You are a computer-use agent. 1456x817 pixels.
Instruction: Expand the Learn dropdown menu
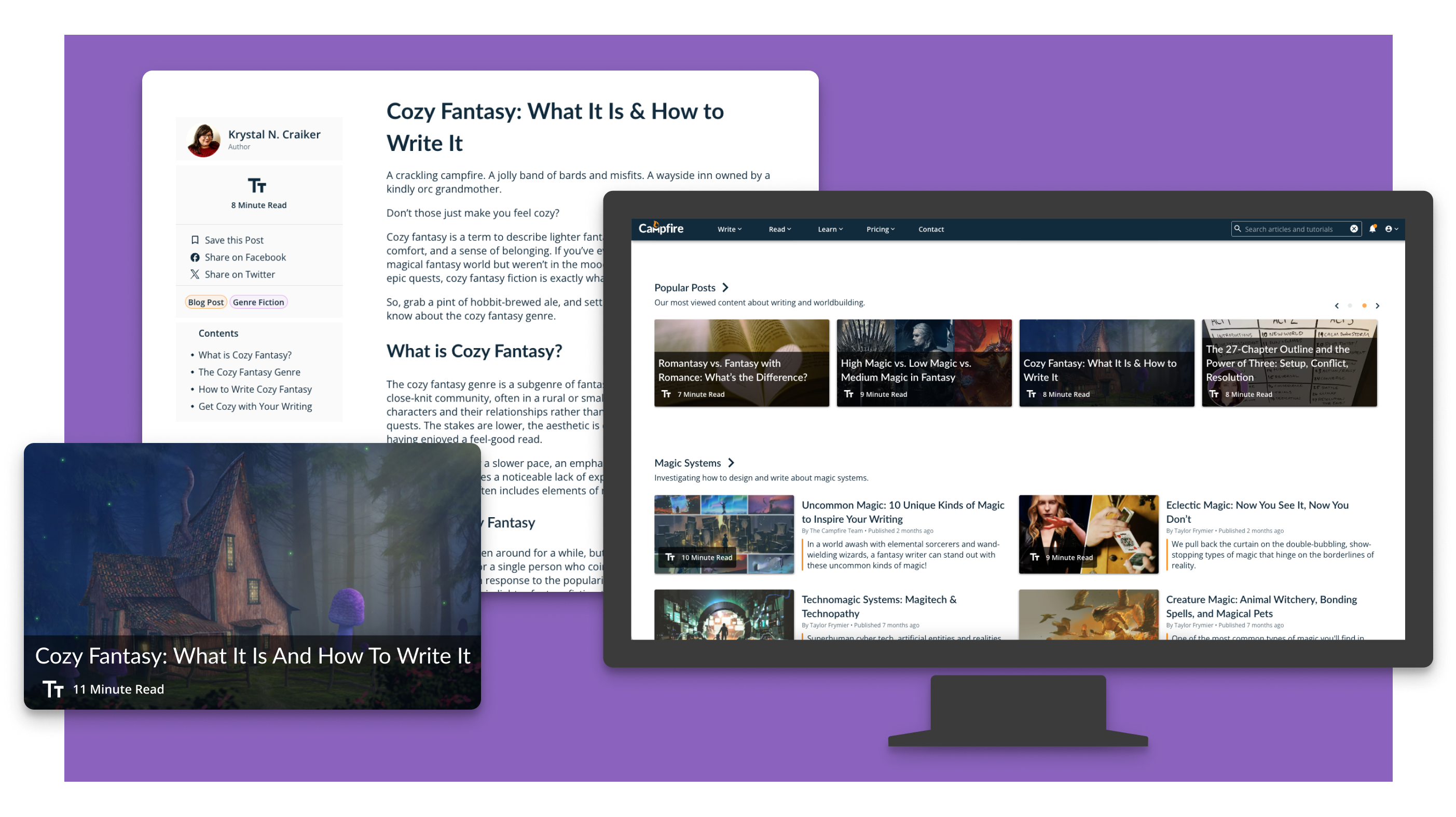[830, 229]
